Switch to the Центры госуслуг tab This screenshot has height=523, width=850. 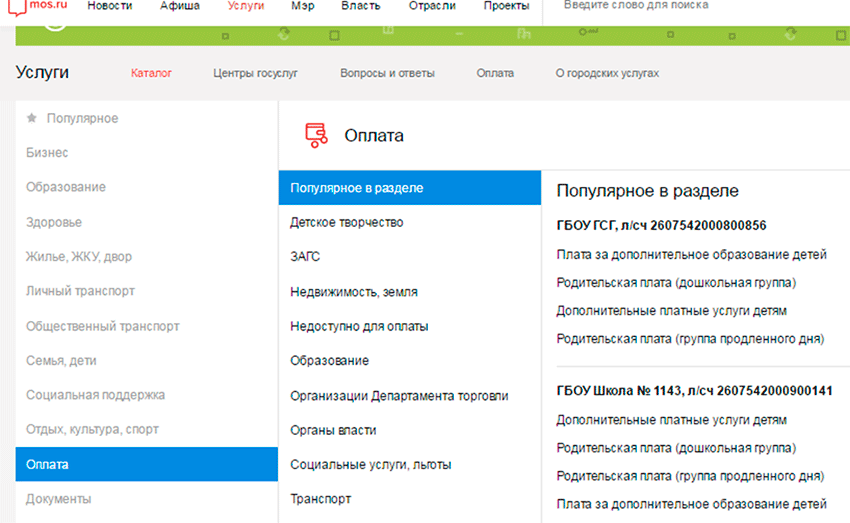255,73
